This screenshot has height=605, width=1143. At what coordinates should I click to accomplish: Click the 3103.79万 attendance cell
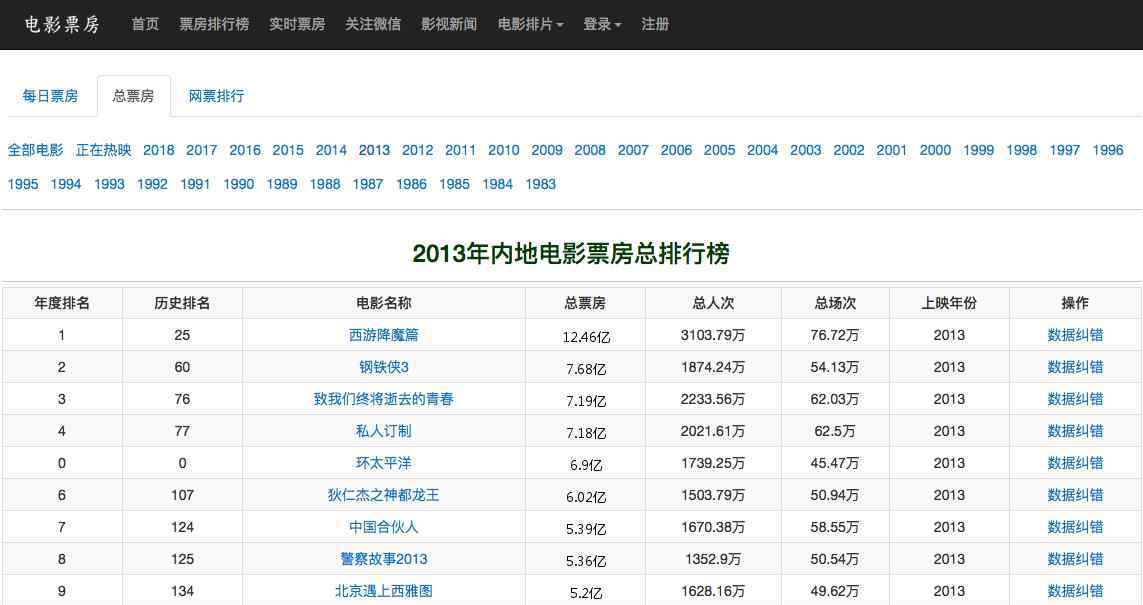[713, 335]
